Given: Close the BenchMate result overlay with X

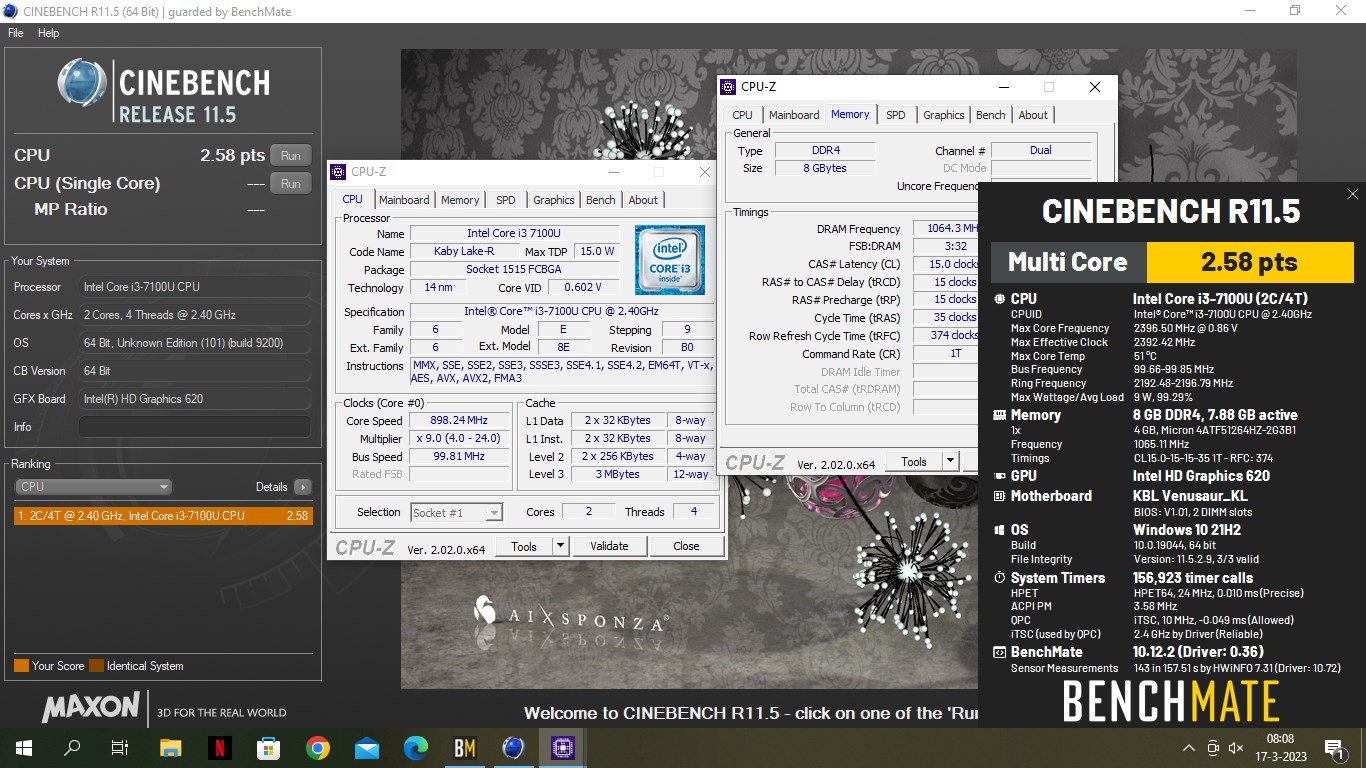Looking at the screenshot, I should click(x=1352, y=194).
